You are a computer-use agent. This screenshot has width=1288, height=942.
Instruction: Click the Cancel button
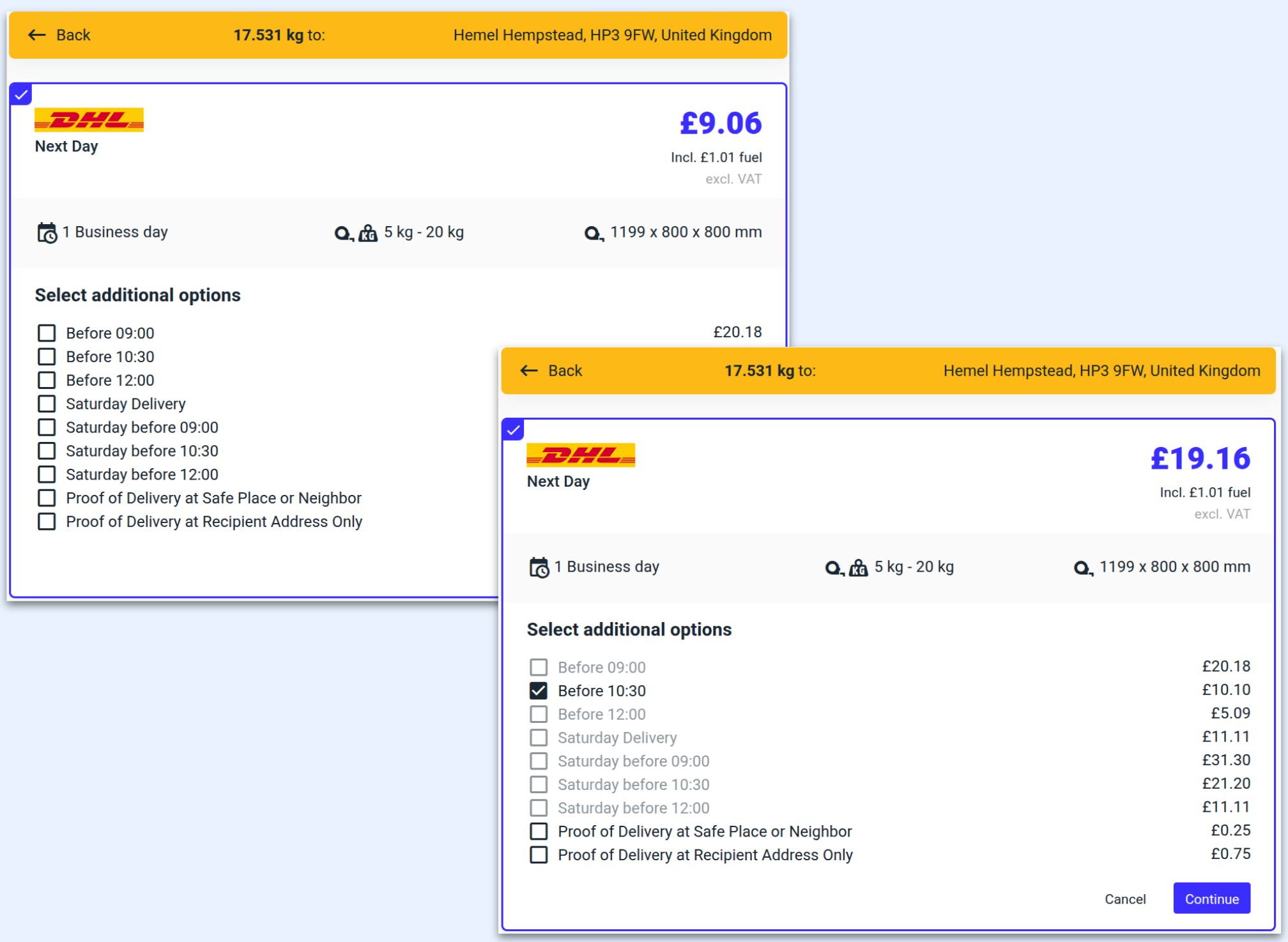click(1124, 899)
